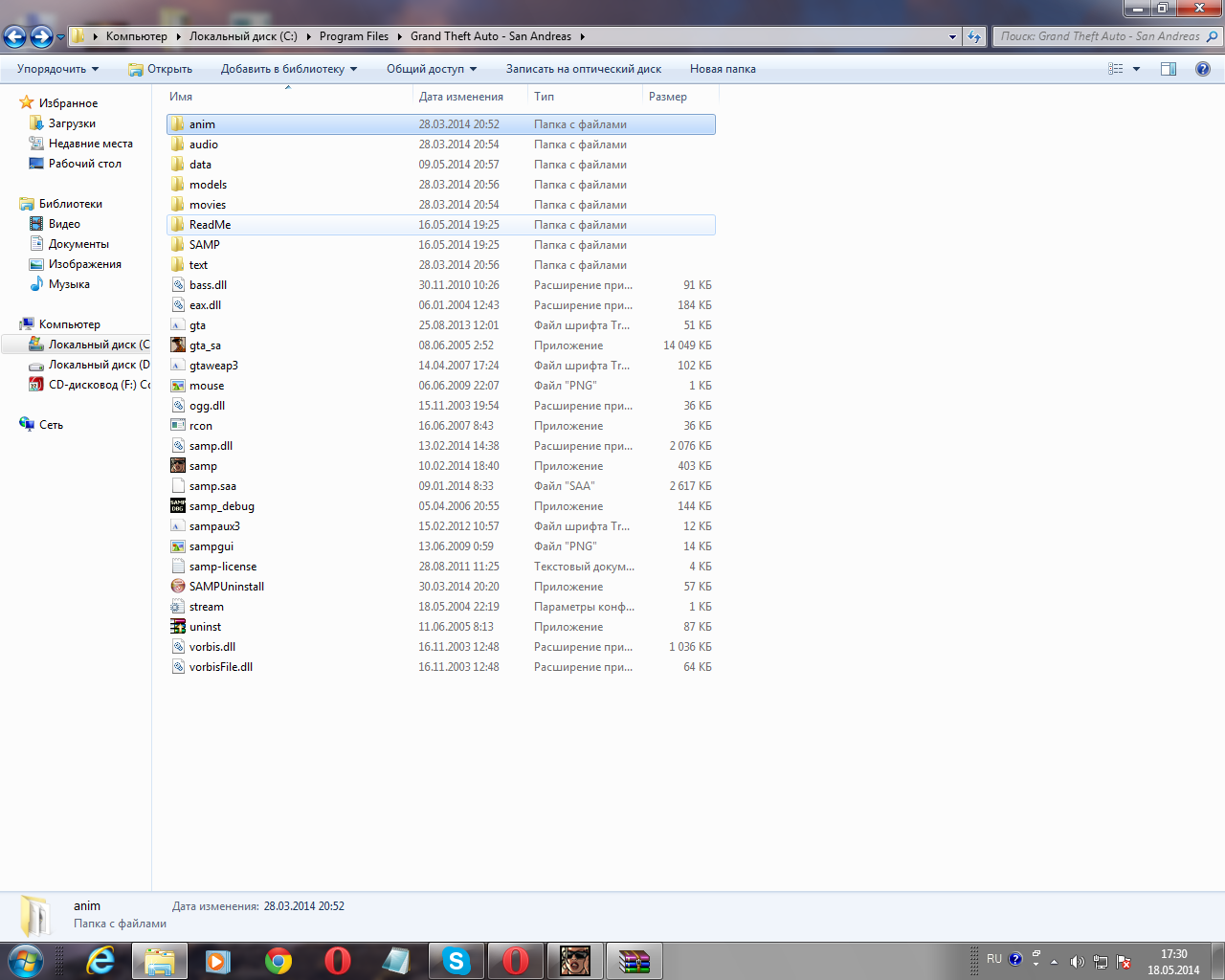1225x980 pixels.
Task: Click Program Files in the address bar
Action: 354,36
